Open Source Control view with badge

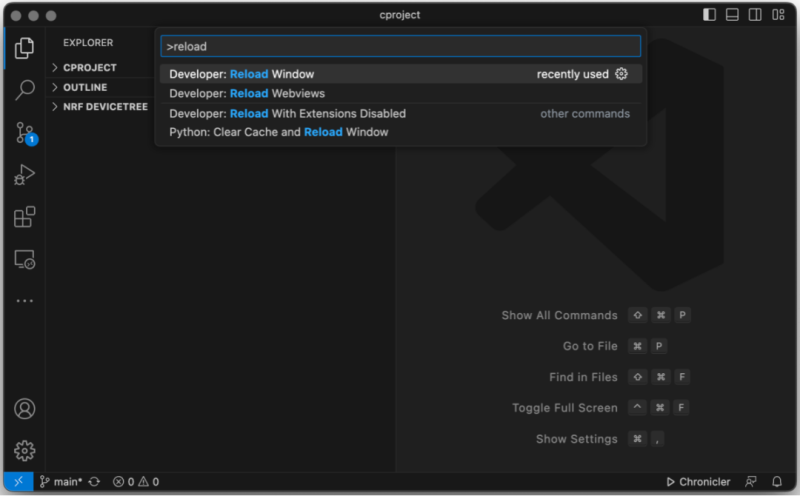(25, 133)
